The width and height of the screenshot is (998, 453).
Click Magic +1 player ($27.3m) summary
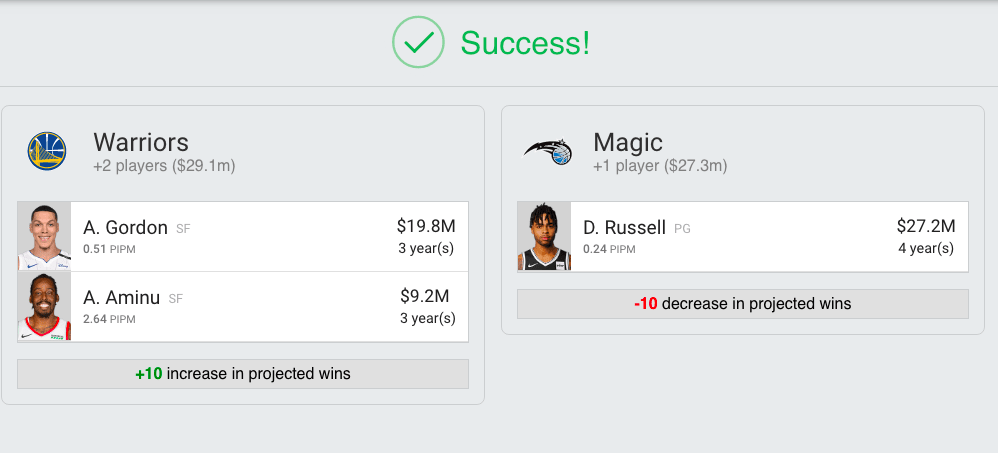(x=660, y=165)
